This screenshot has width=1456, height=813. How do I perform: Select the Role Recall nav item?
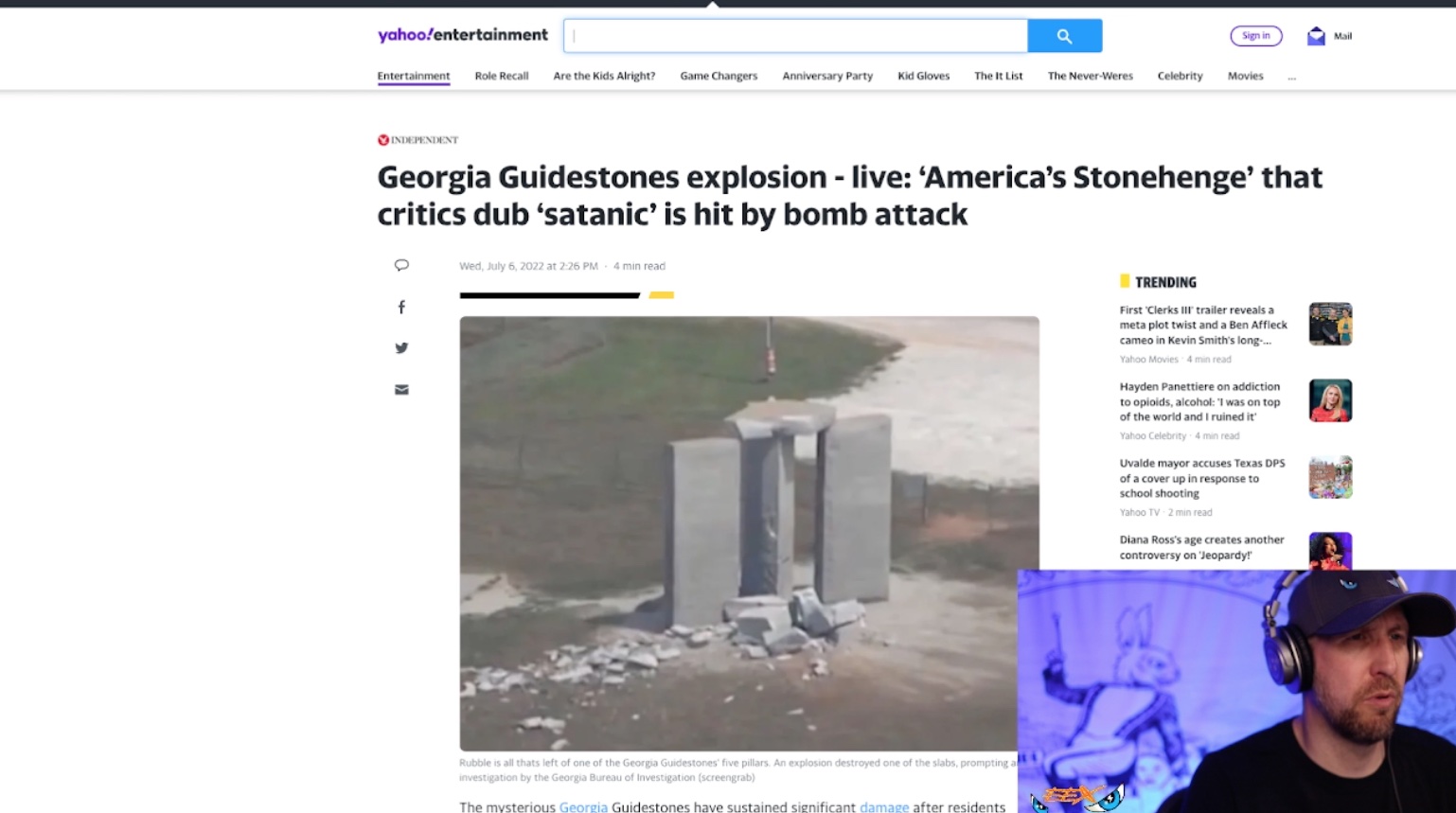(501, 76)
